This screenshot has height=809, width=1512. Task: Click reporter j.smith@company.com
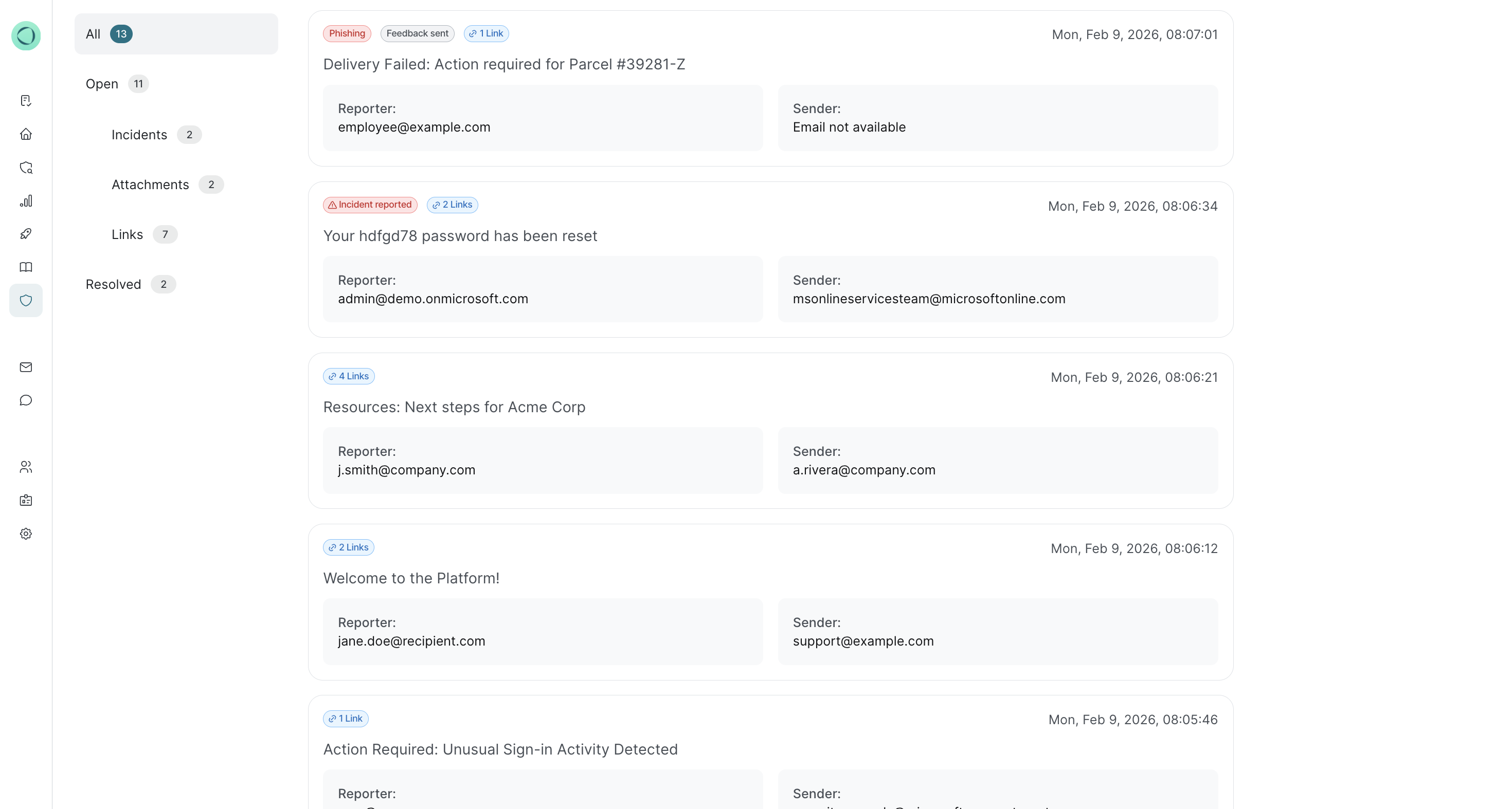(407, 470)
